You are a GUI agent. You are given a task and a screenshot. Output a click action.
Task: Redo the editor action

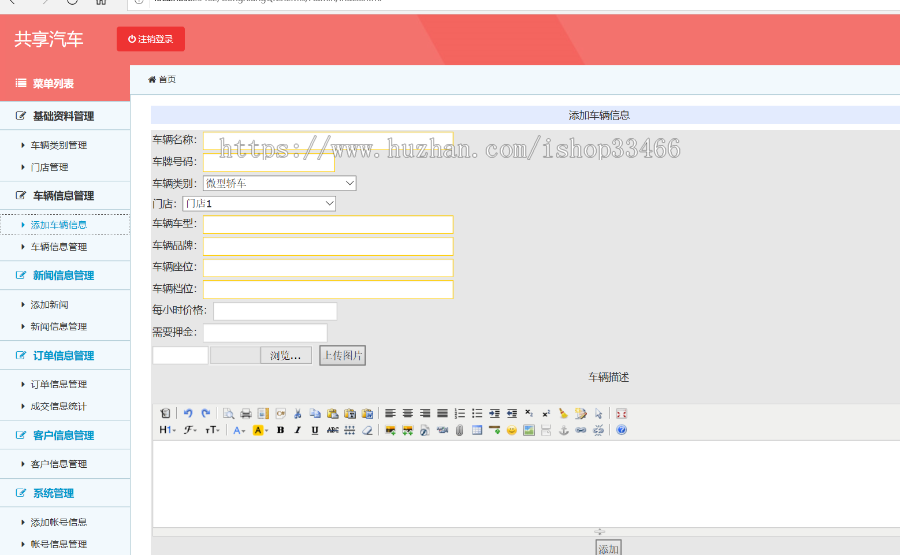tap(205, 413)
